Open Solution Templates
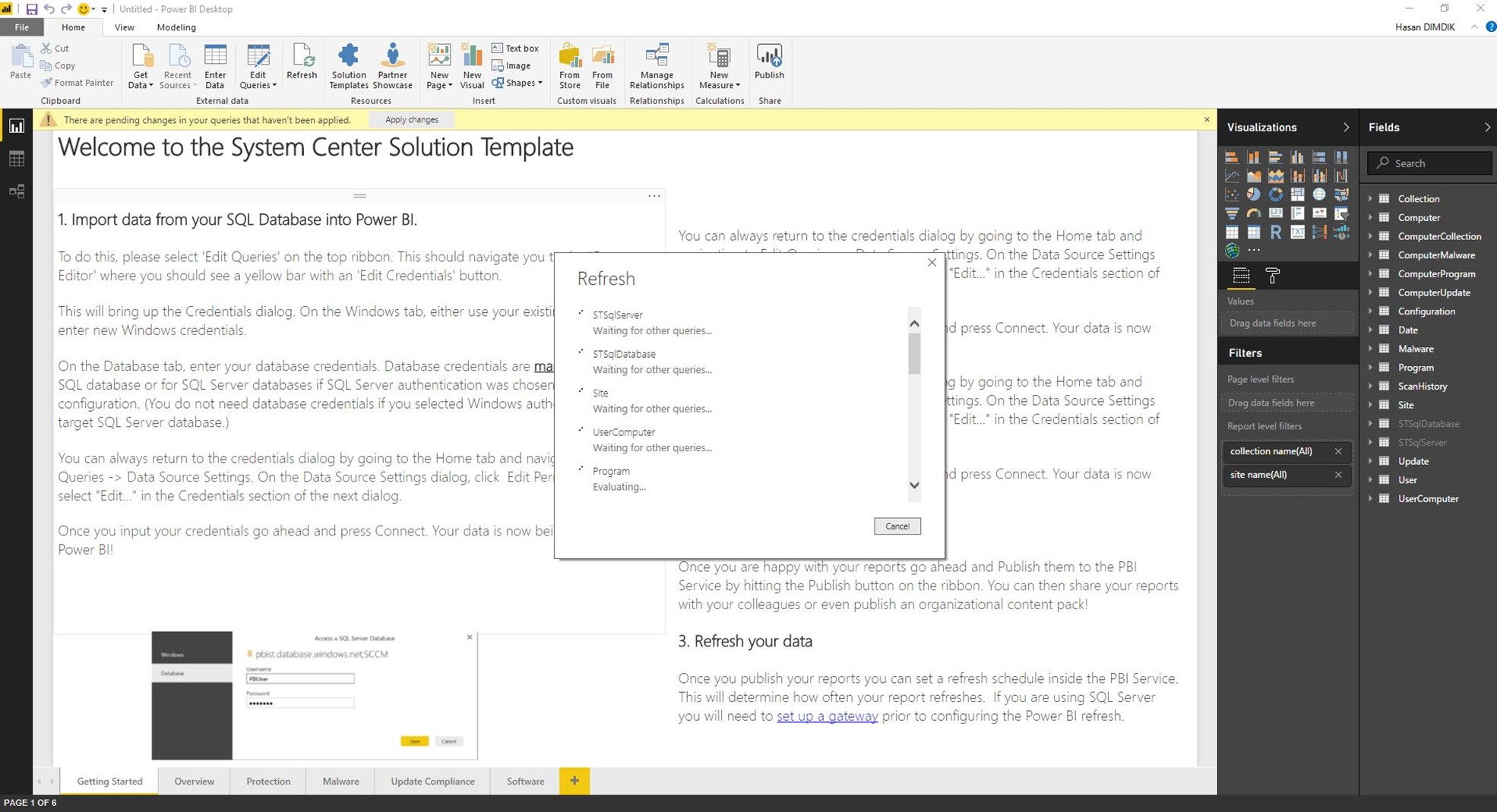This screenshot has height=812, width=1497. coord(349,66)
